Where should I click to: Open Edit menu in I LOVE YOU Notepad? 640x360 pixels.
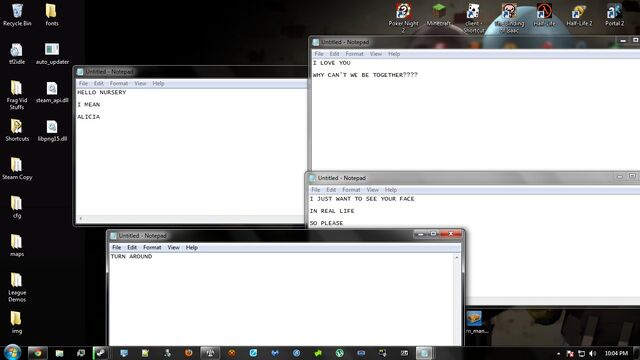point(334,54)
